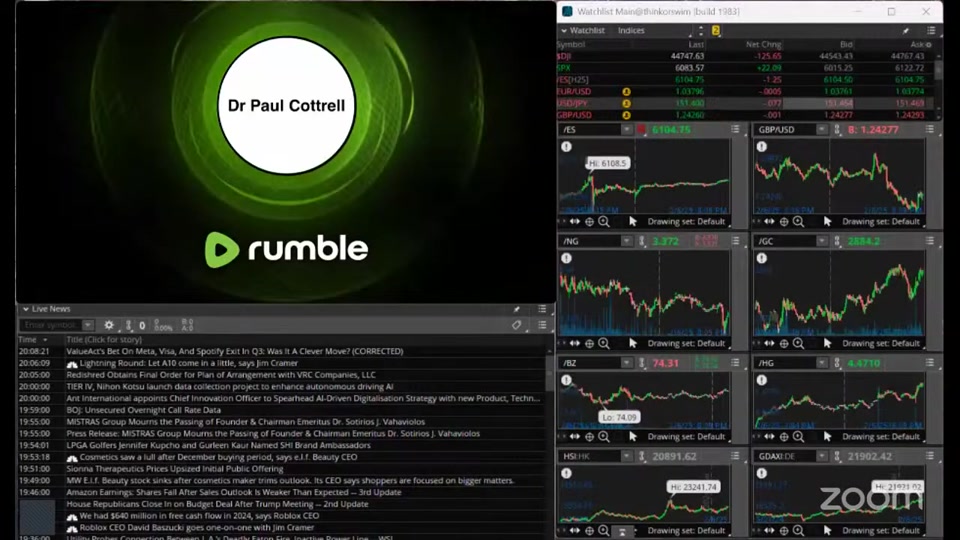Screen dimensions: 960x540
Task: Click the pan arrows icon in /HG chart
Action: (x=769, y=436)
